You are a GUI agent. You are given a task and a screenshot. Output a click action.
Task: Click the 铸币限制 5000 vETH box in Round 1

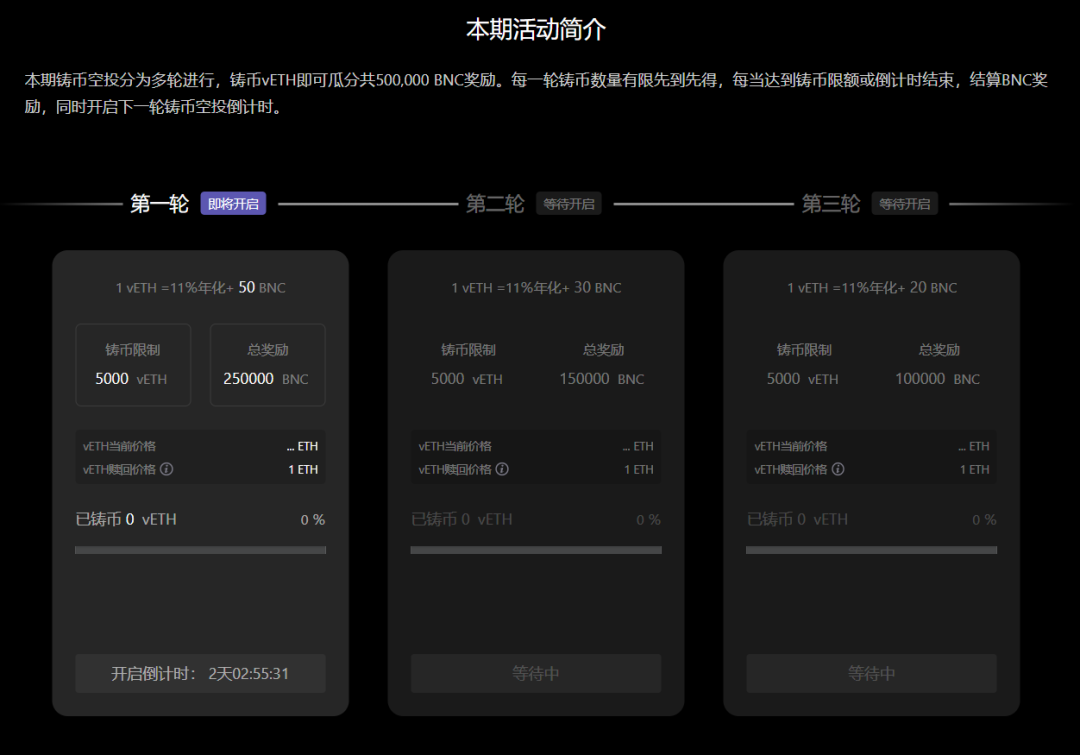(133, 365)
